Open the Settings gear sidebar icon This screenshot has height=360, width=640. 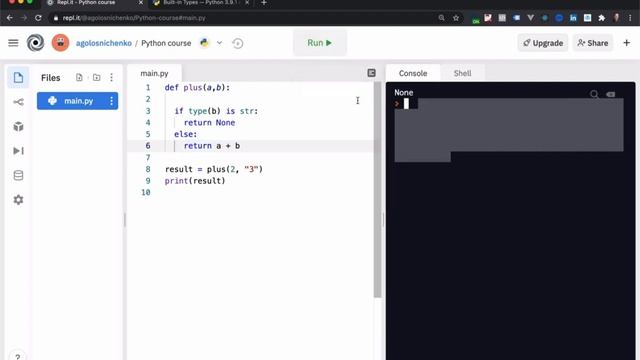[18, 200]
